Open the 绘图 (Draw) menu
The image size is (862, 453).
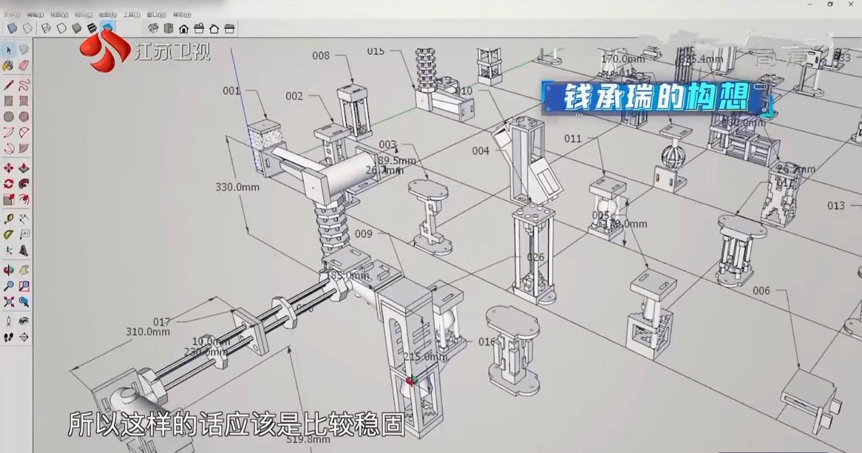point(107,14)
